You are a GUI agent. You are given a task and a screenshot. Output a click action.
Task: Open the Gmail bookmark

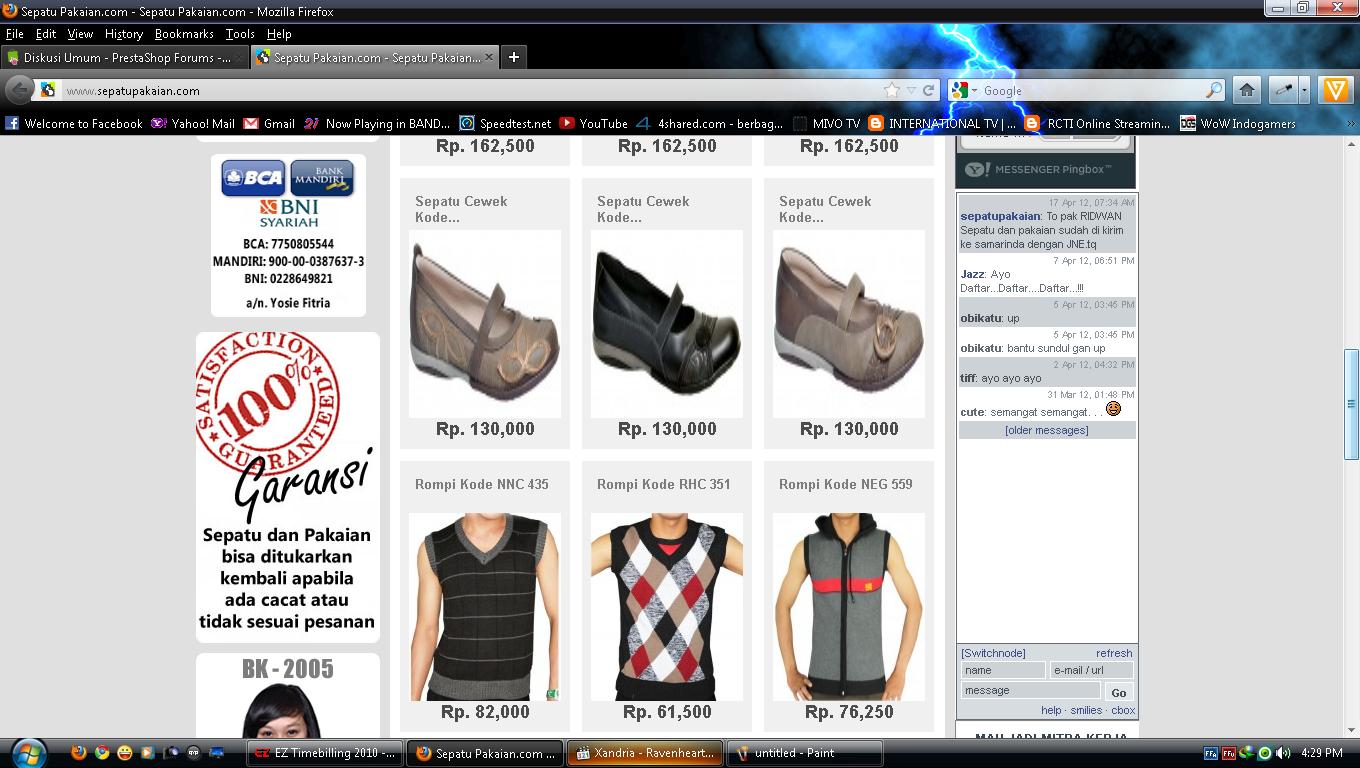(269, 123)
